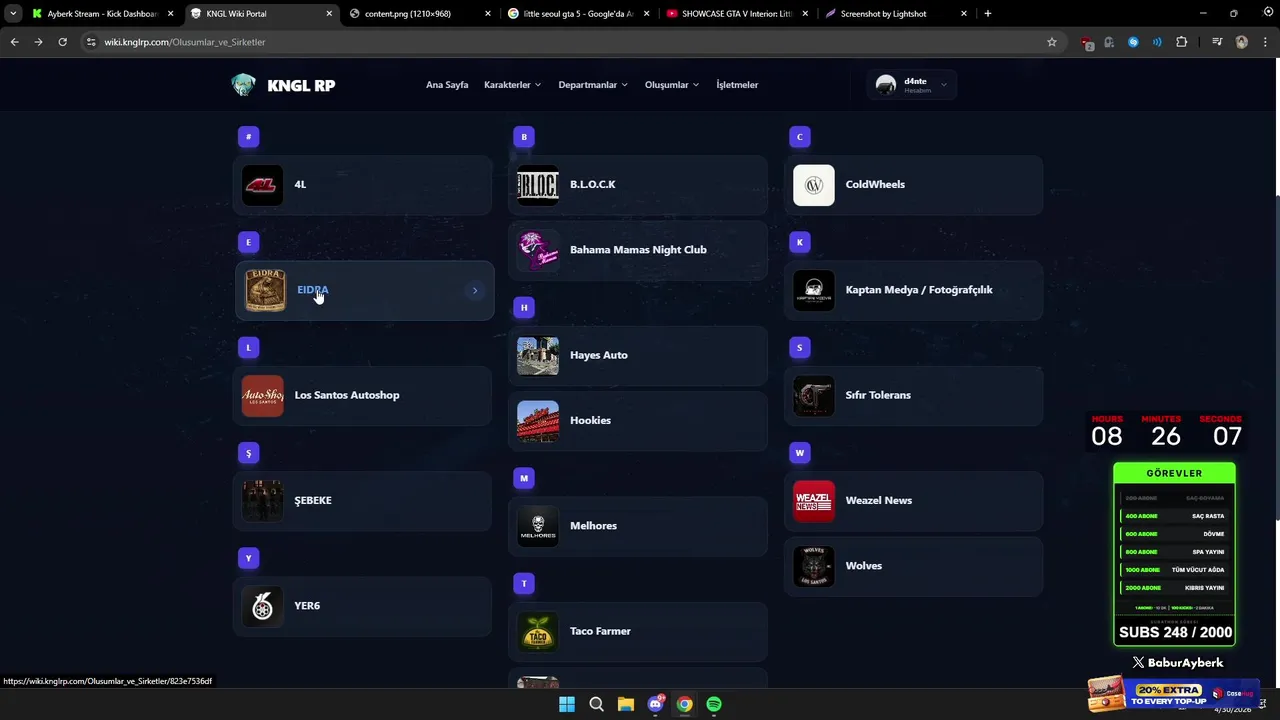Image resolution: width=1280 pixels, height=720 pixels.
Task: Open Spotify from the taskbar
Action: pos(714,704)
